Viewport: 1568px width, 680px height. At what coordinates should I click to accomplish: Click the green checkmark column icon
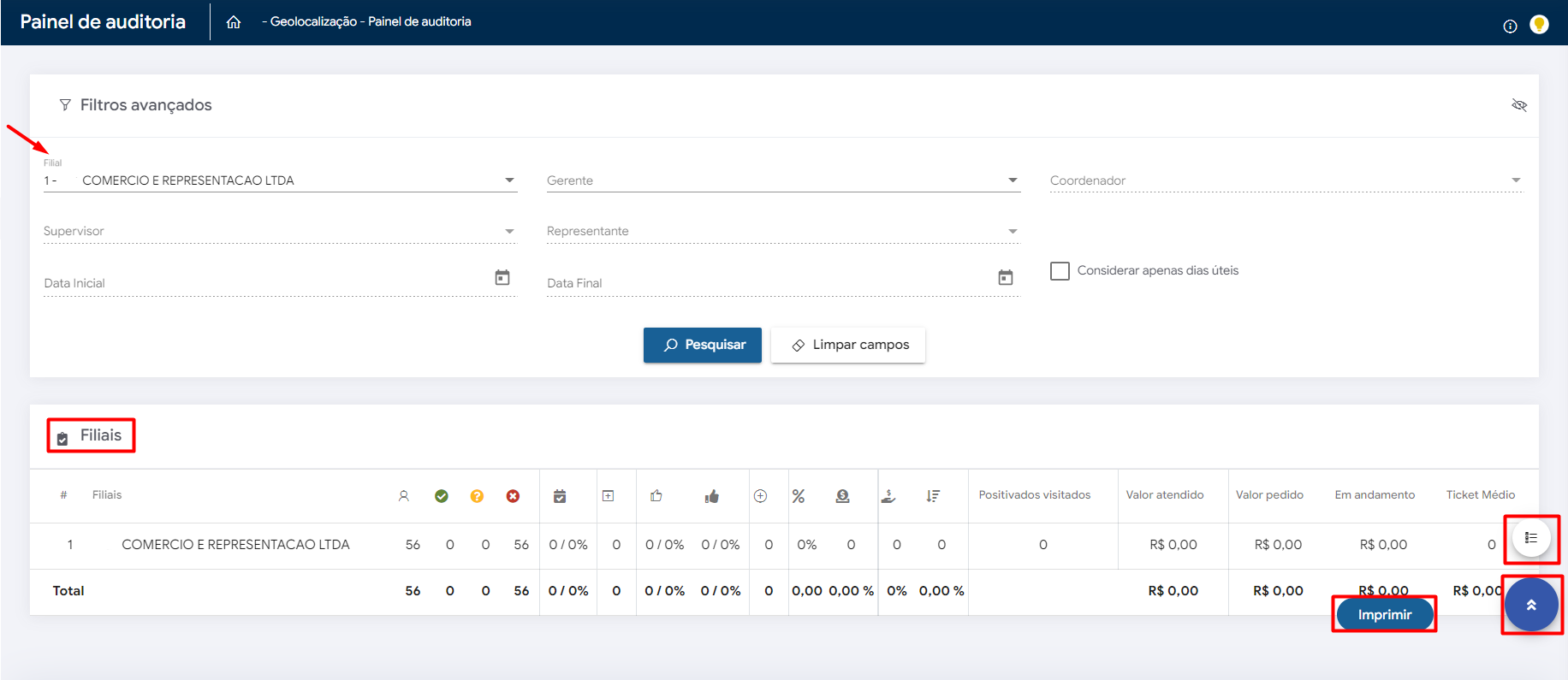(x=442, y=496)
